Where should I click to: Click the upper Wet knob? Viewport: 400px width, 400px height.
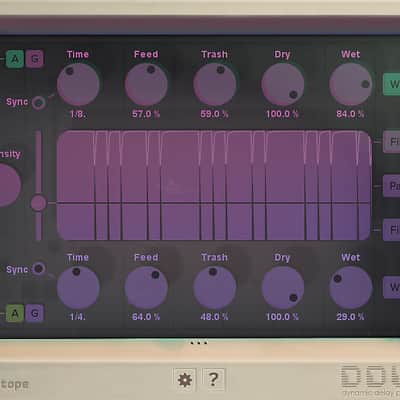tap(351, 84)
